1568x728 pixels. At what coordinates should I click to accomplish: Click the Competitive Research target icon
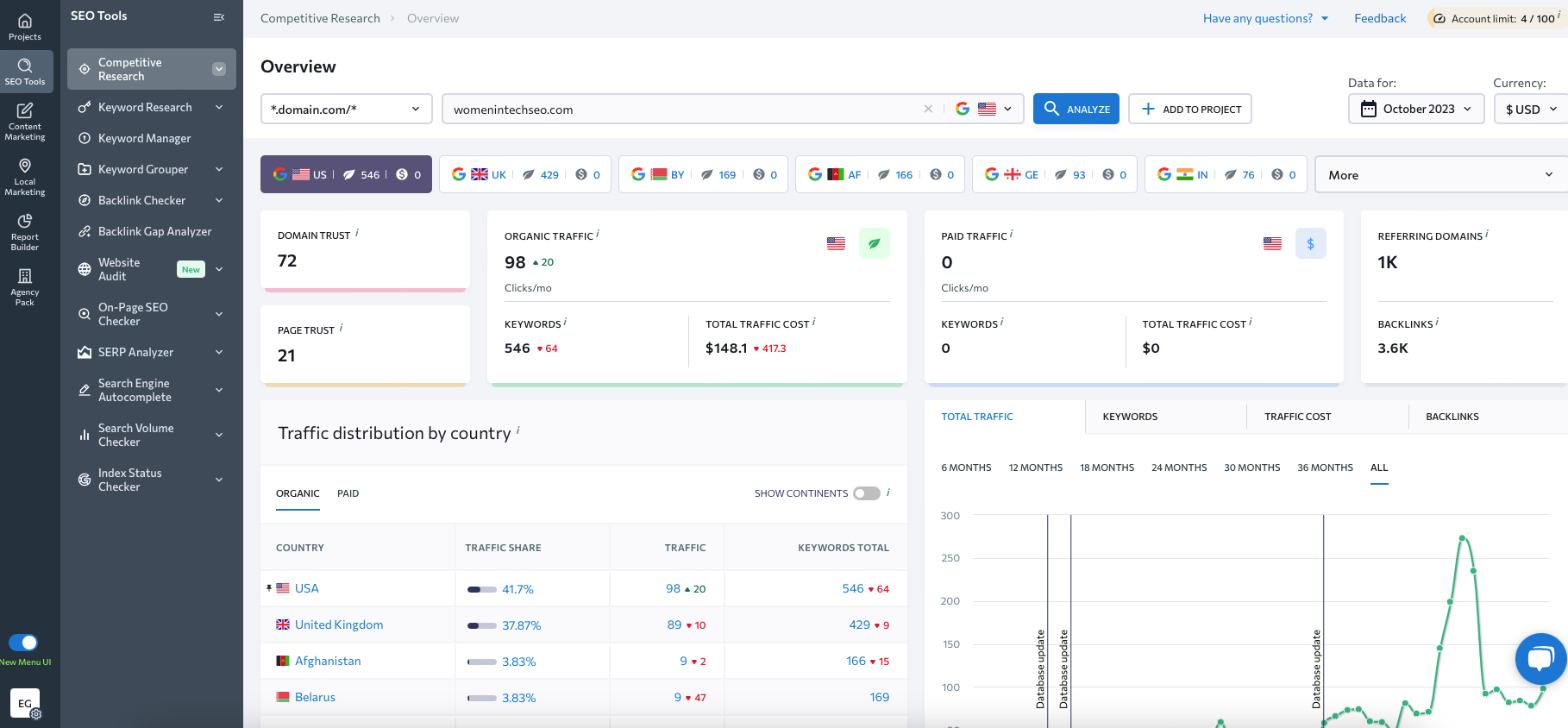(85, 69)
